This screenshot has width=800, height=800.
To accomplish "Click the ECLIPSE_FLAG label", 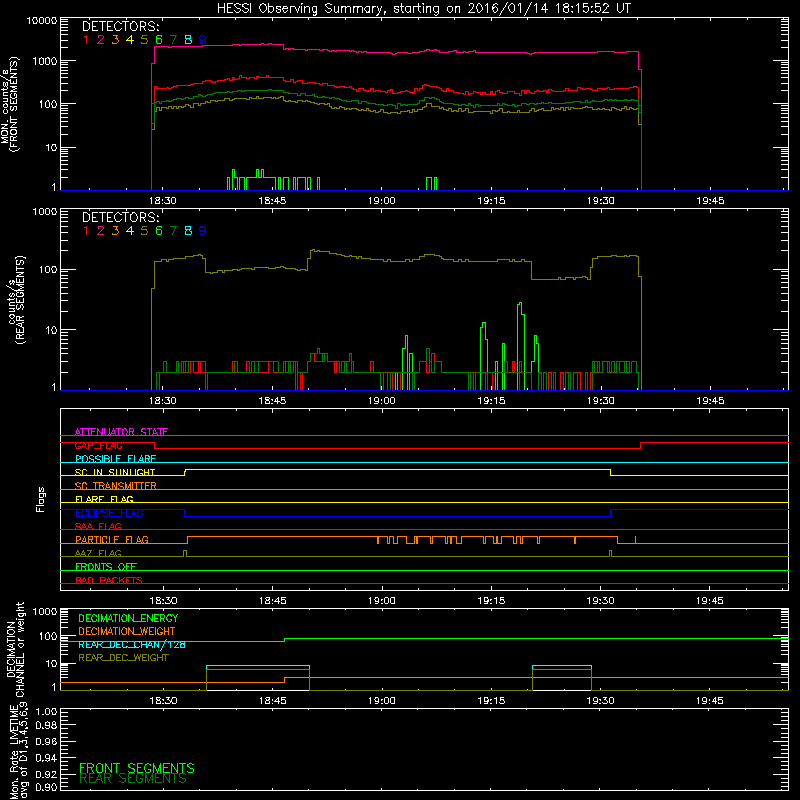I will coord(109,513).
